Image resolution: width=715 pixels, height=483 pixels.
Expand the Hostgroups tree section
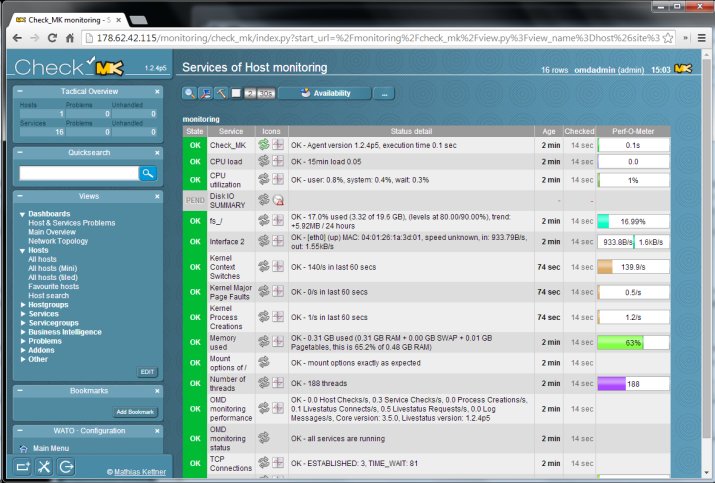[23, 305]
